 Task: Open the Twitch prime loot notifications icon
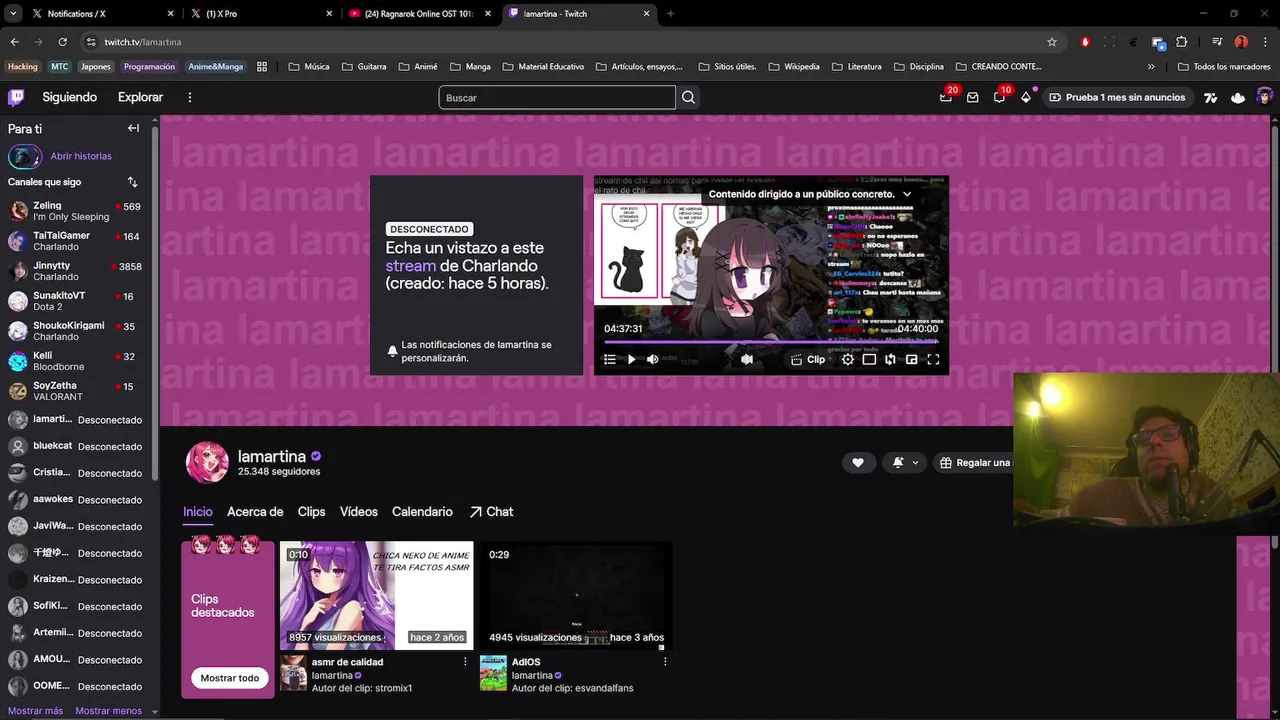(x=946, y=97)
